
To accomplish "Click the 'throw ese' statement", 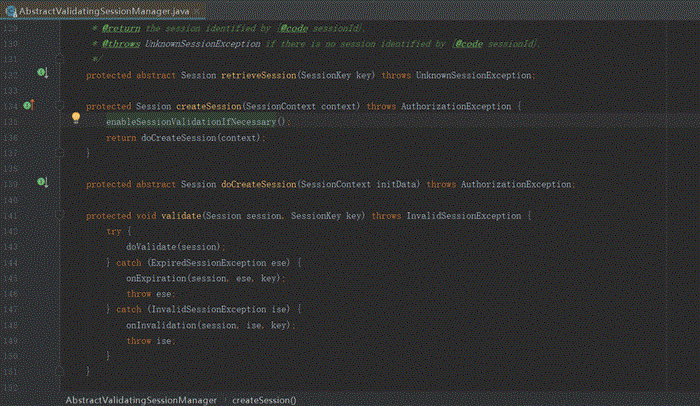I will 149,294.
